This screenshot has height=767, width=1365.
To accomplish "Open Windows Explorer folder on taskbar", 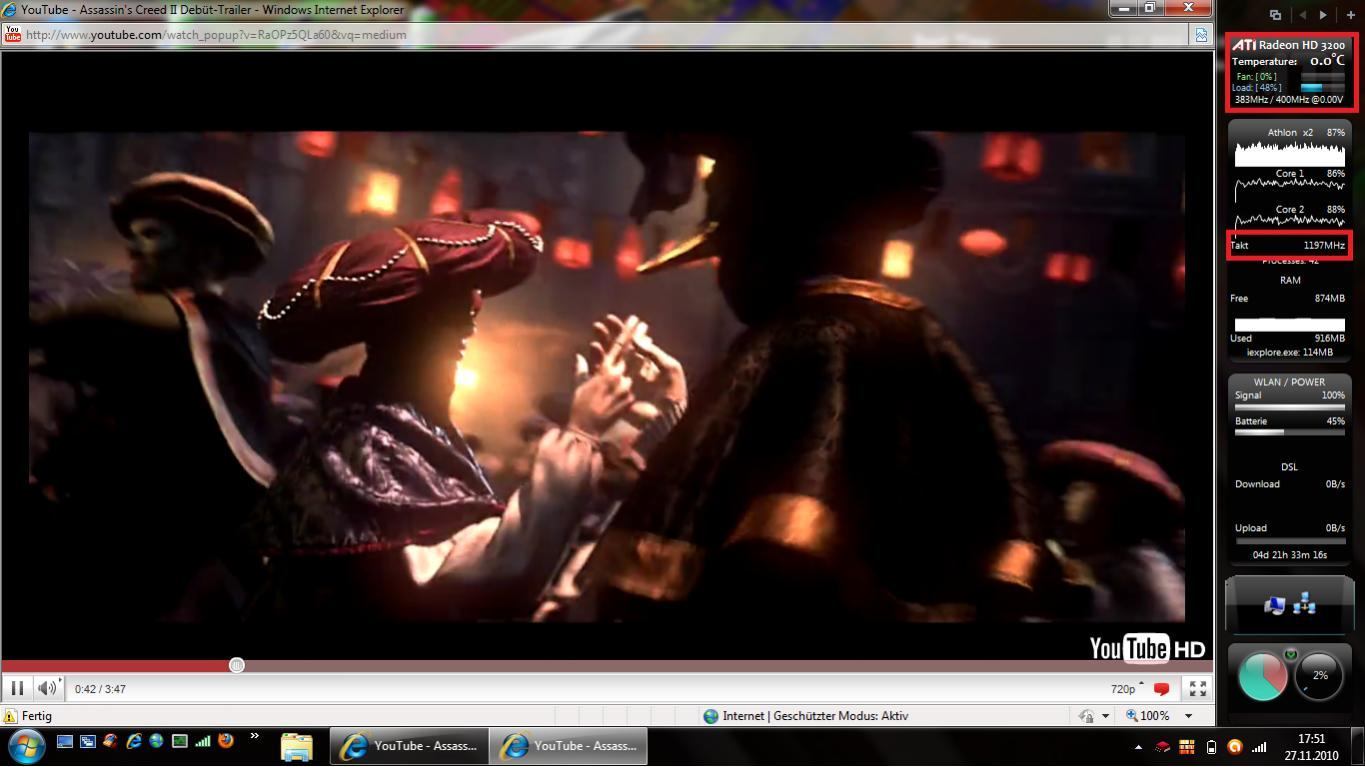I will [297, 746].
